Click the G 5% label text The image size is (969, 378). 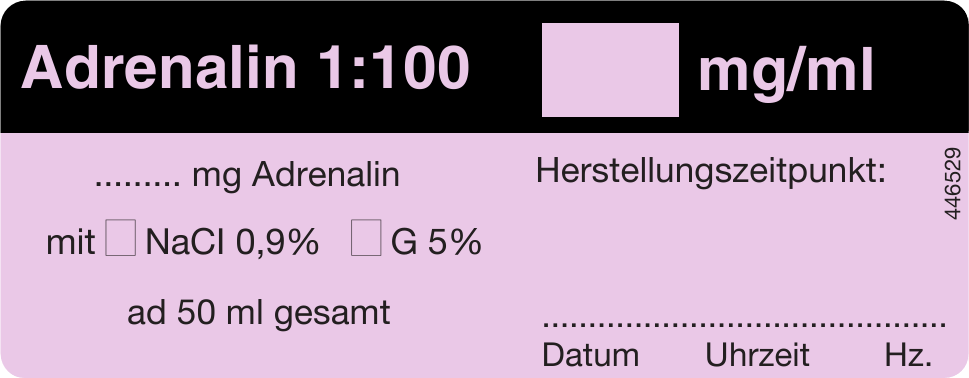[436, 242]
